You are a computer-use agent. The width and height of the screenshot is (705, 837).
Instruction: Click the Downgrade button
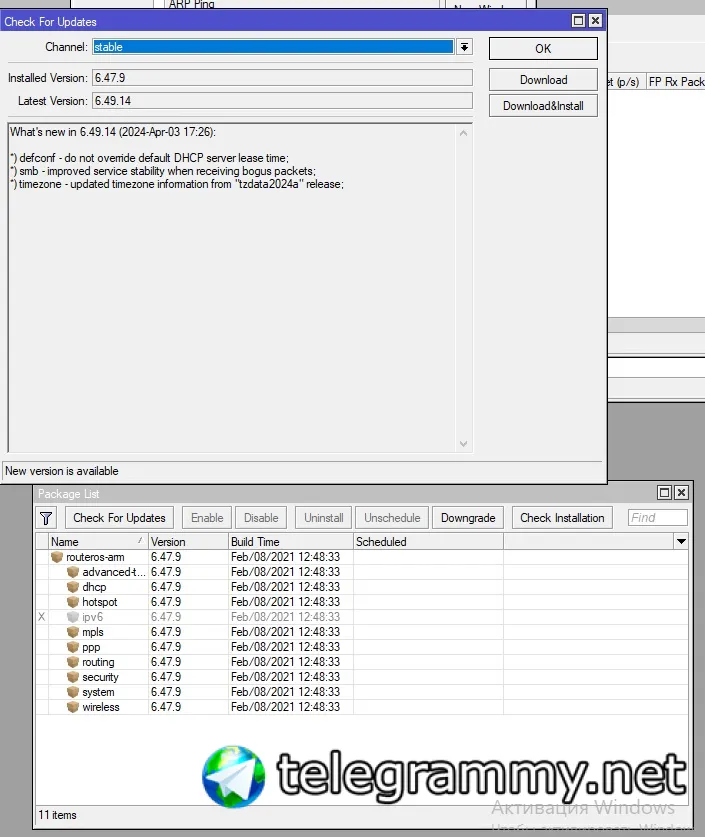click(x=468, y=518)
